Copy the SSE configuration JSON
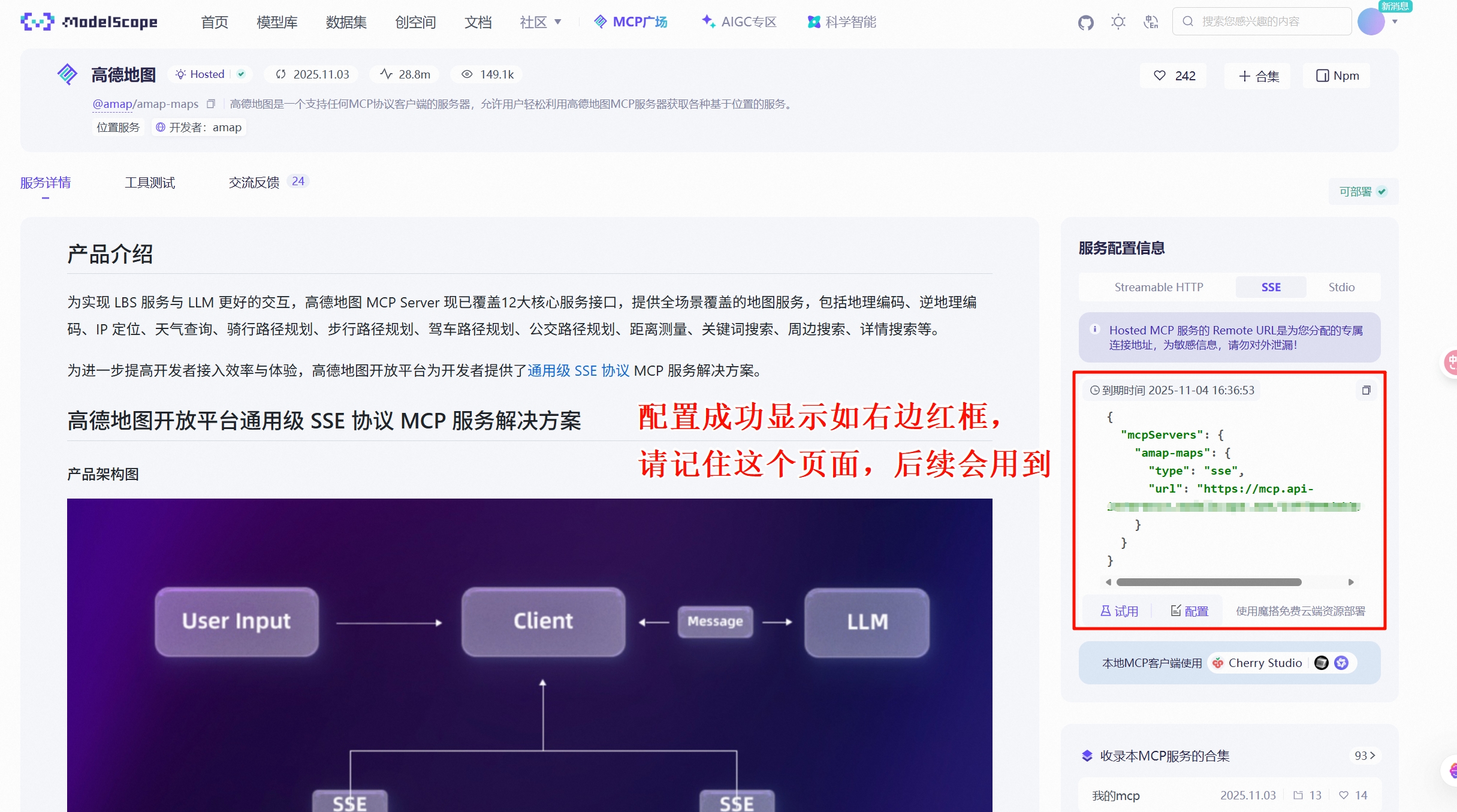This screenshot has width=1457, height=812. 1367,390
